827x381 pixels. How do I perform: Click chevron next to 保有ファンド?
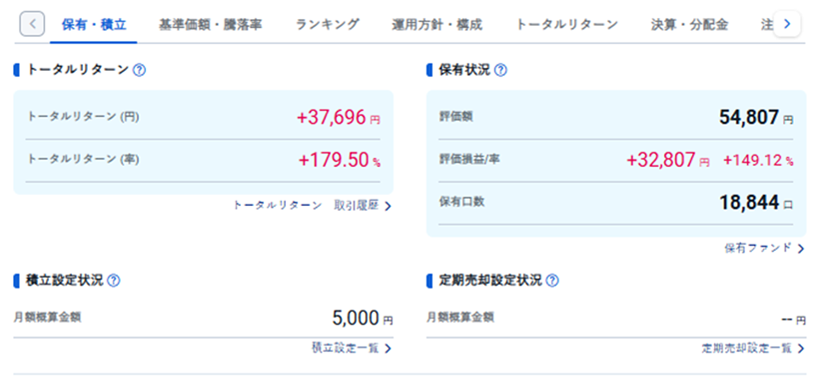[x=801, y=249]
